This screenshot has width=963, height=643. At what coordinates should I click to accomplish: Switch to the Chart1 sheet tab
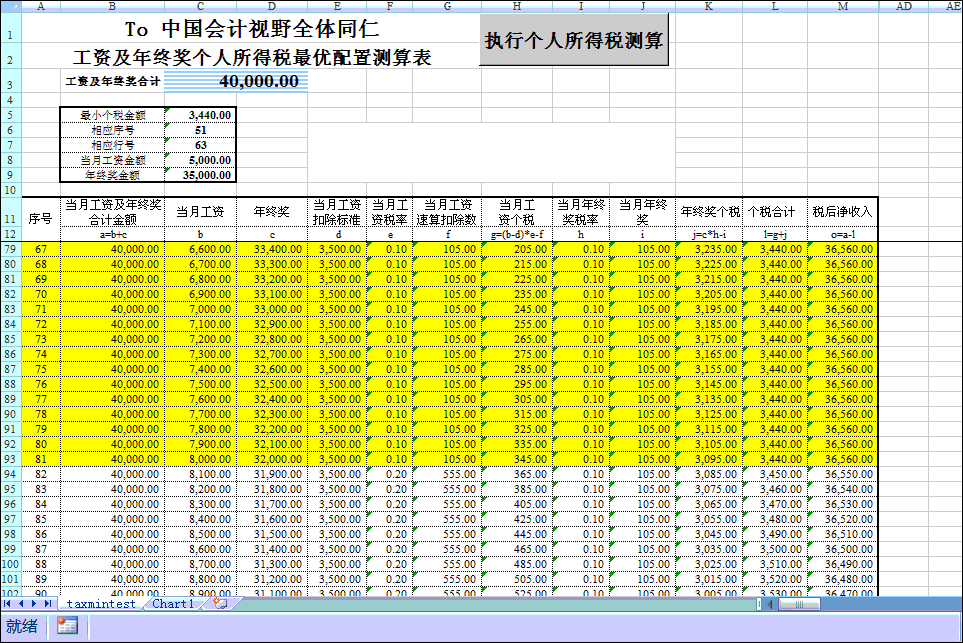coord(173,604)
